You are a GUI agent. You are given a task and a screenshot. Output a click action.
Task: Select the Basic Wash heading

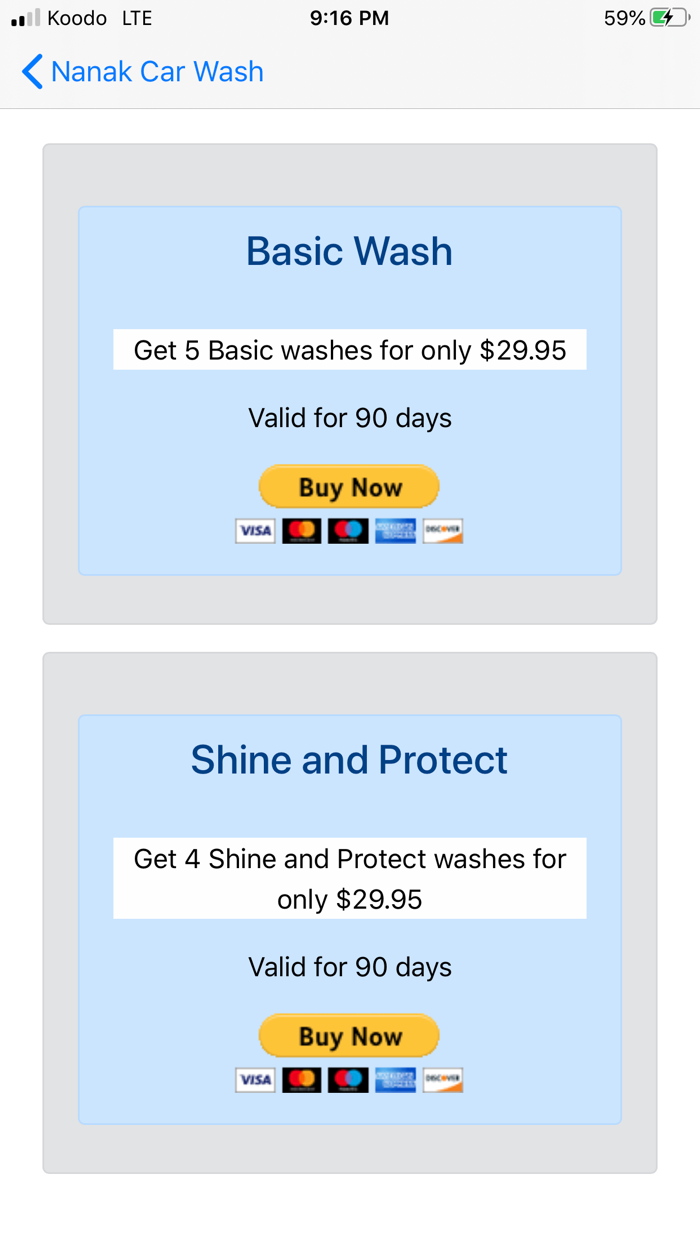(349, 251)
